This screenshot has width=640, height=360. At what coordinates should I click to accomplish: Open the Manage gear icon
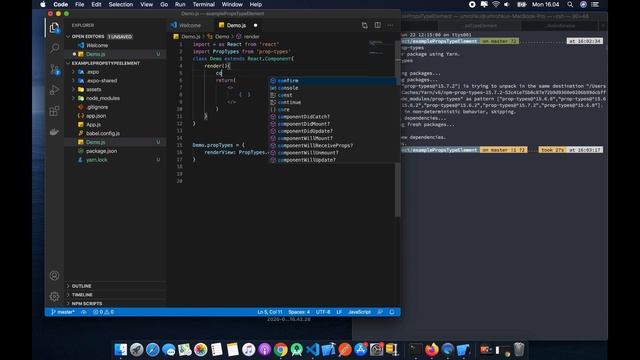(54, 296)
